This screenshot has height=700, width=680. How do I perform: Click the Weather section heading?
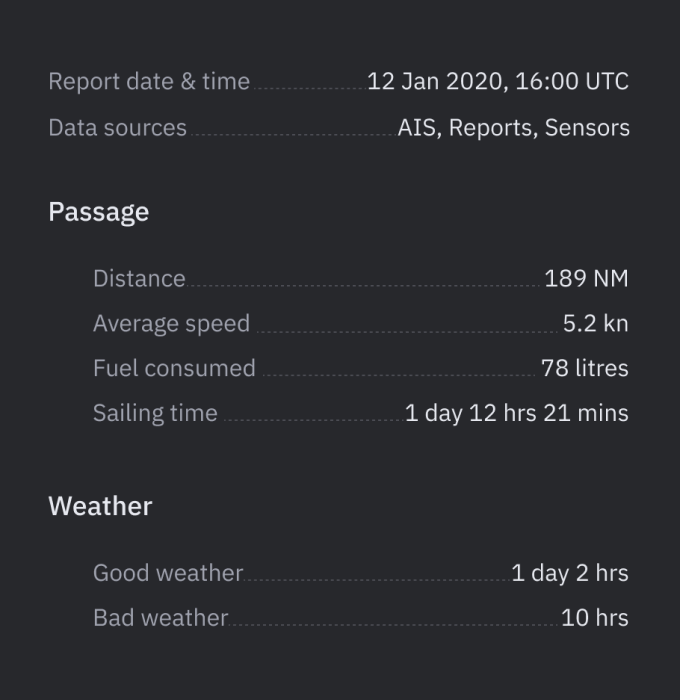100,506
